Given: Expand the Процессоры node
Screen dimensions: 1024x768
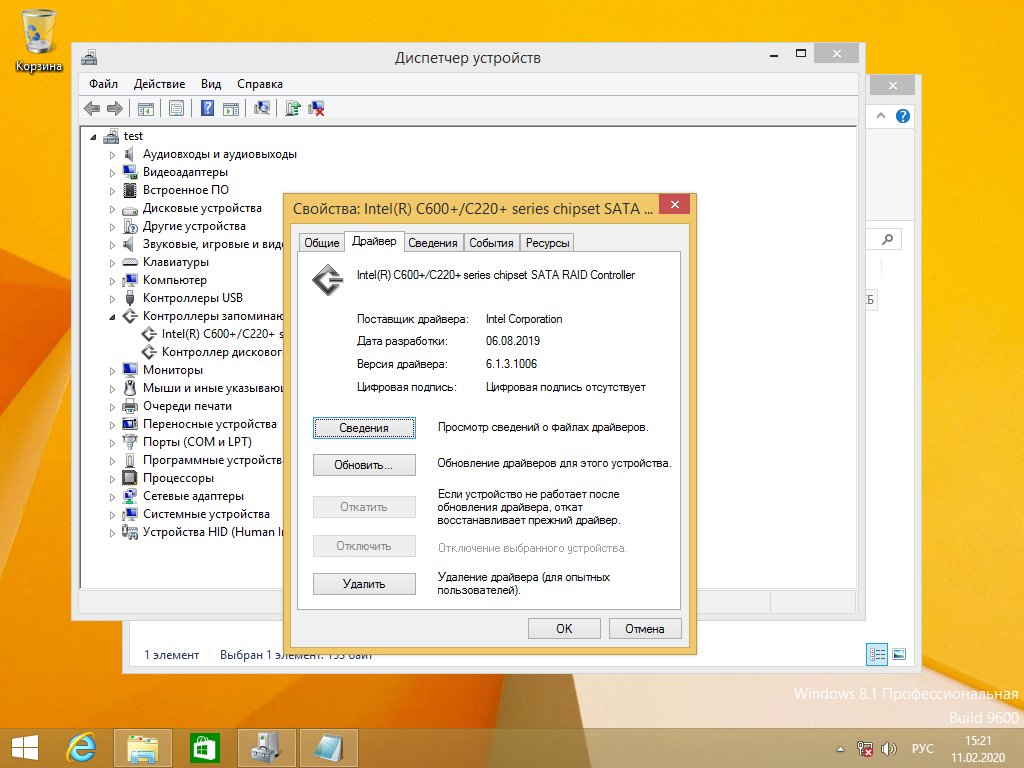Looking at the screenshot, I should [x=112, y=479].
